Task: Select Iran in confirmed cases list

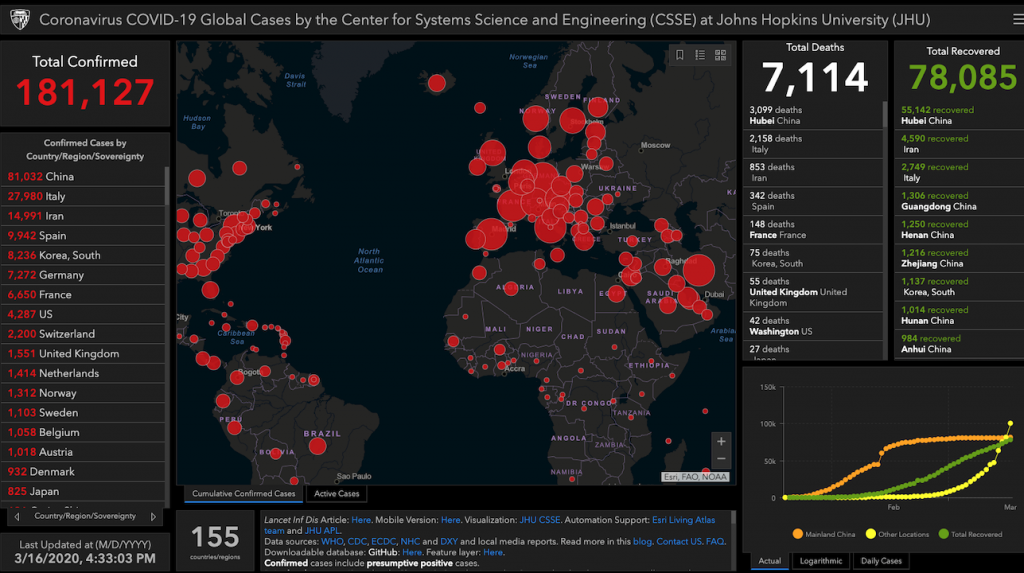Action: click(x=83, y=216)
